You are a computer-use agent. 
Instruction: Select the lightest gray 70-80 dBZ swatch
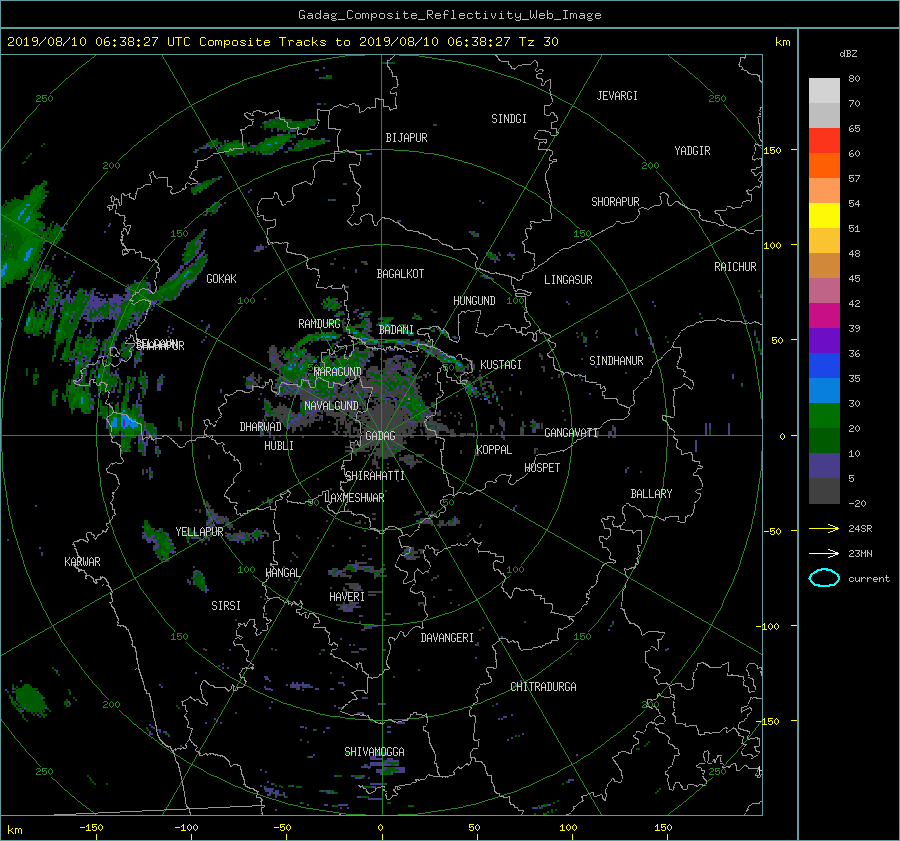click(824, 91)
